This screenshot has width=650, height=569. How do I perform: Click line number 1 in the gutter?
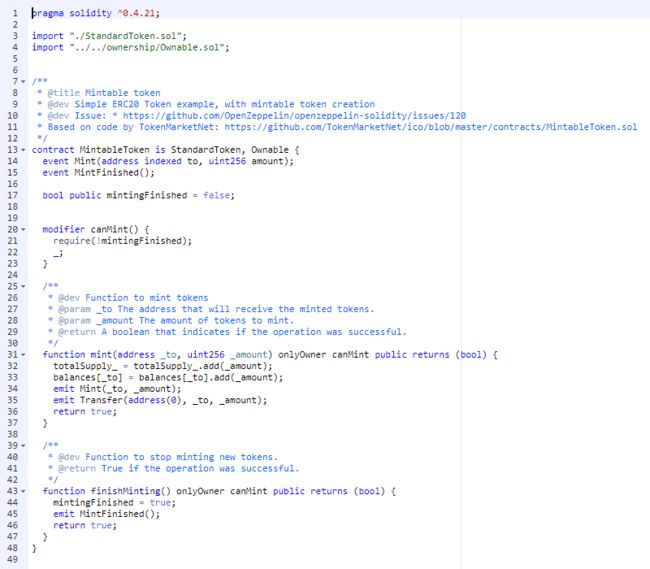[x=15, y=13]
